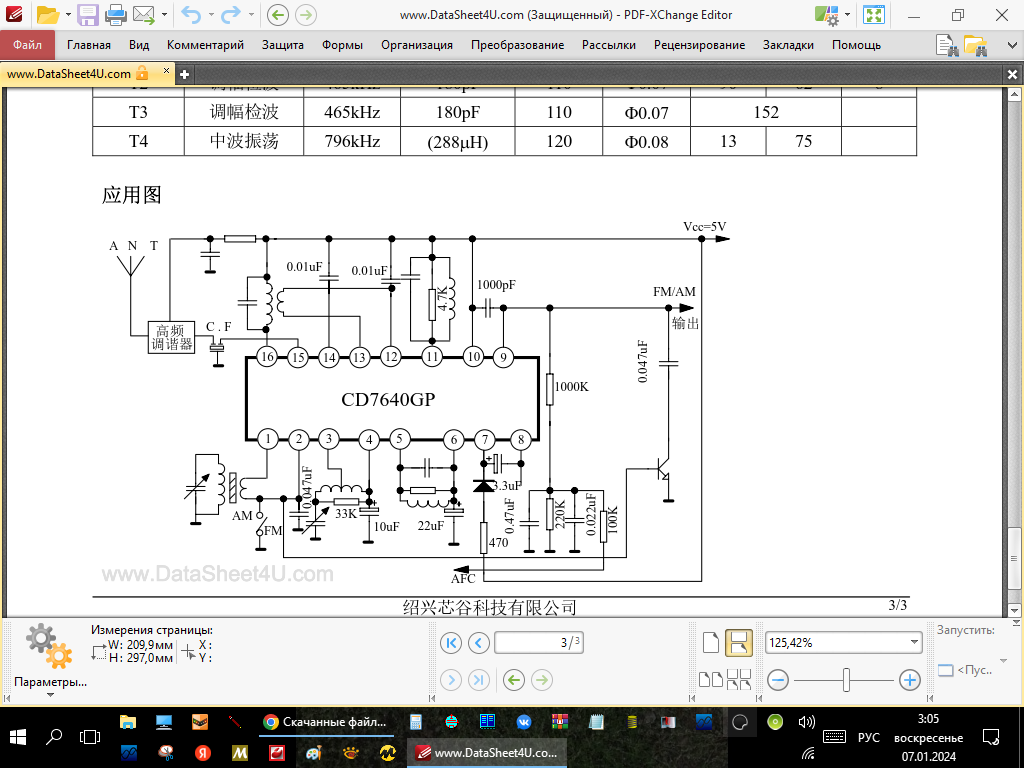This screenshot has width=1028, height=776.
Task: Expand the email options dropdown arrow
Action: pos(164,14)
